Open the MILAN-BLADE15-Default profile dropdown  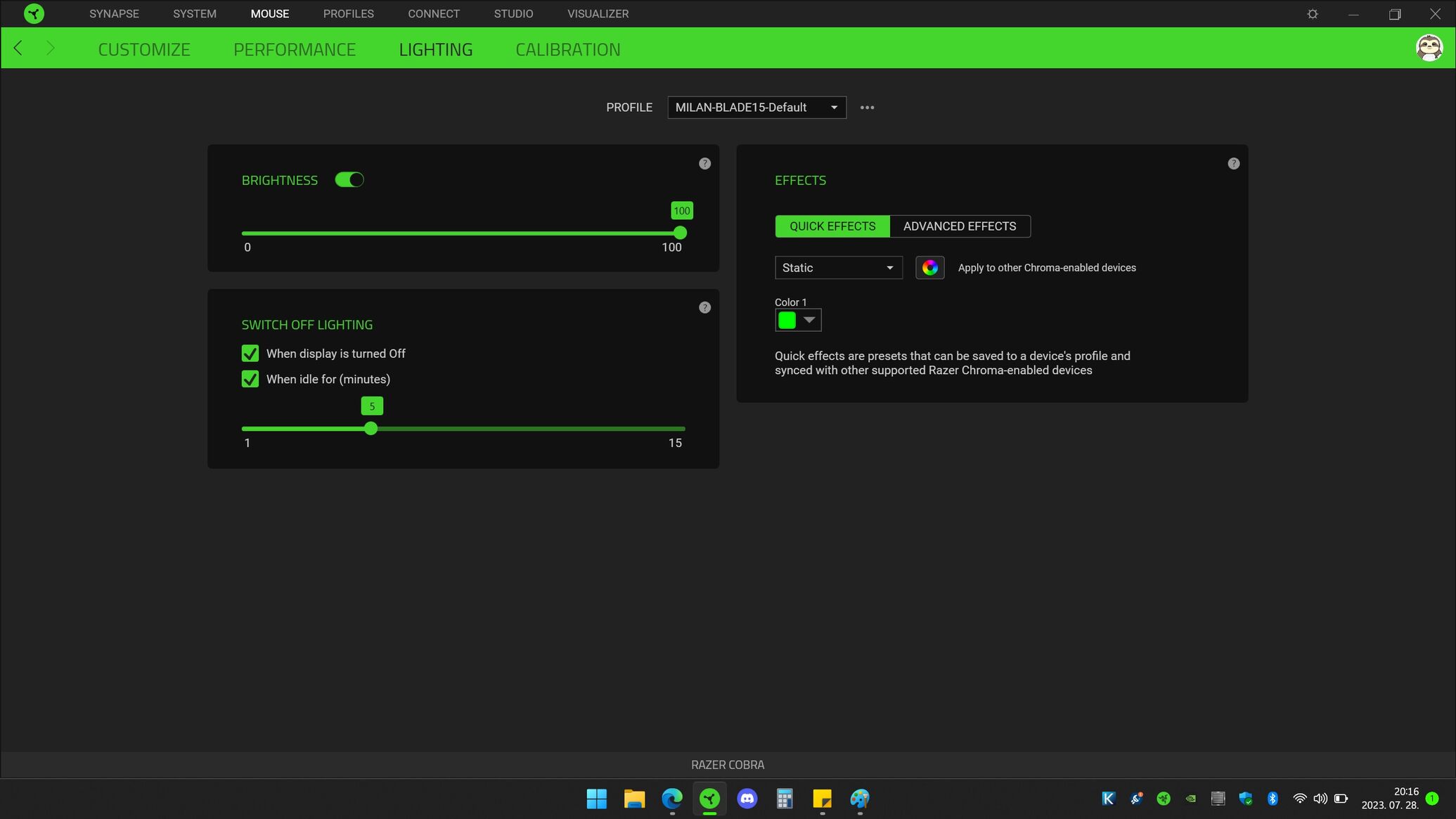756,108
